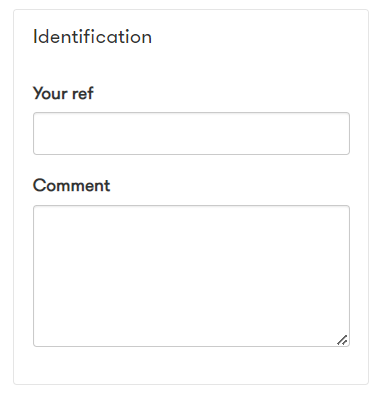Select the resize grip of Comment textarea

[342, 340]
